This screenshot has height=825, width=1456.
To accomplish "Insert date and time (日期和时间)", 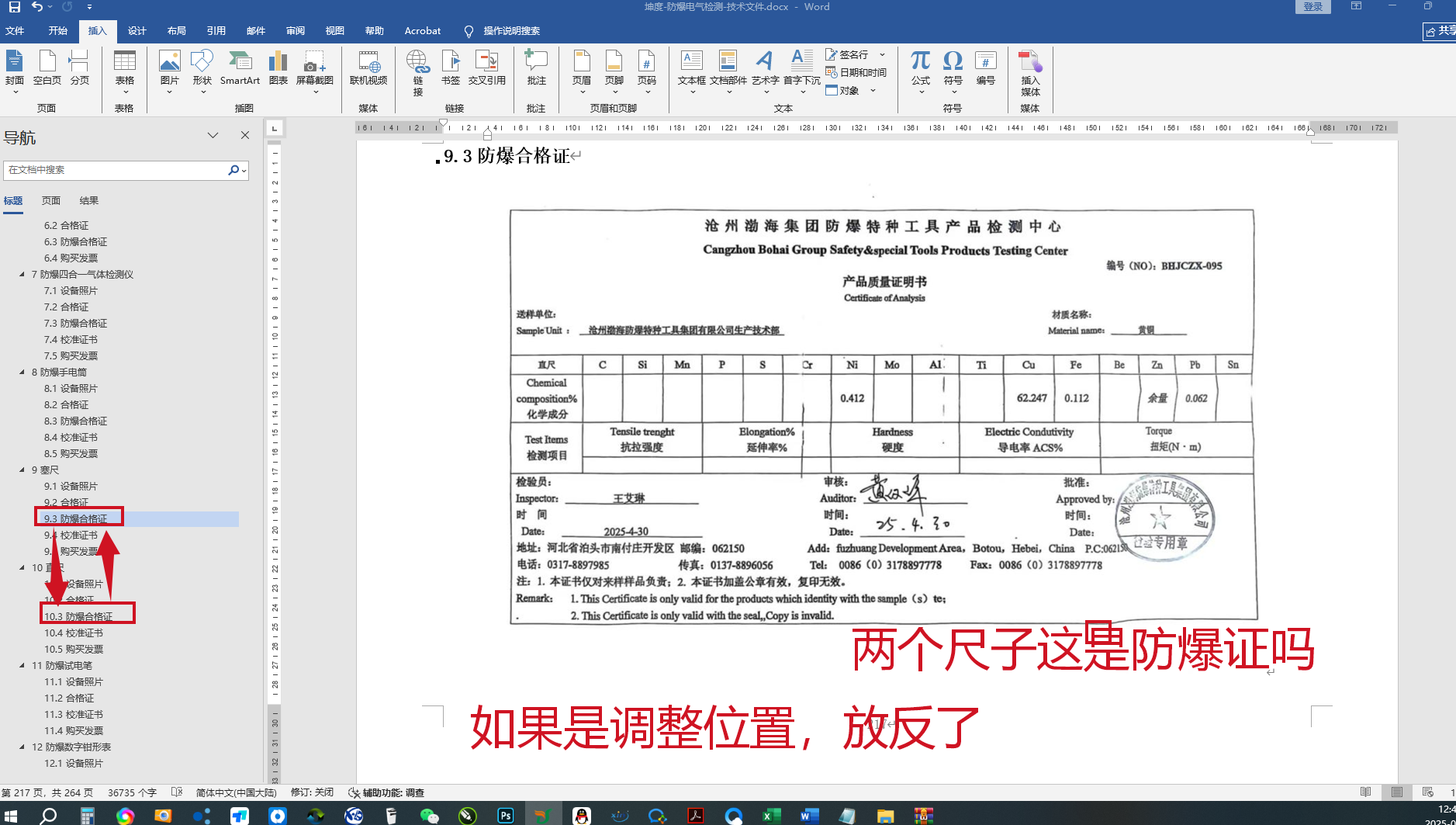I will click(x=856, y=72).
